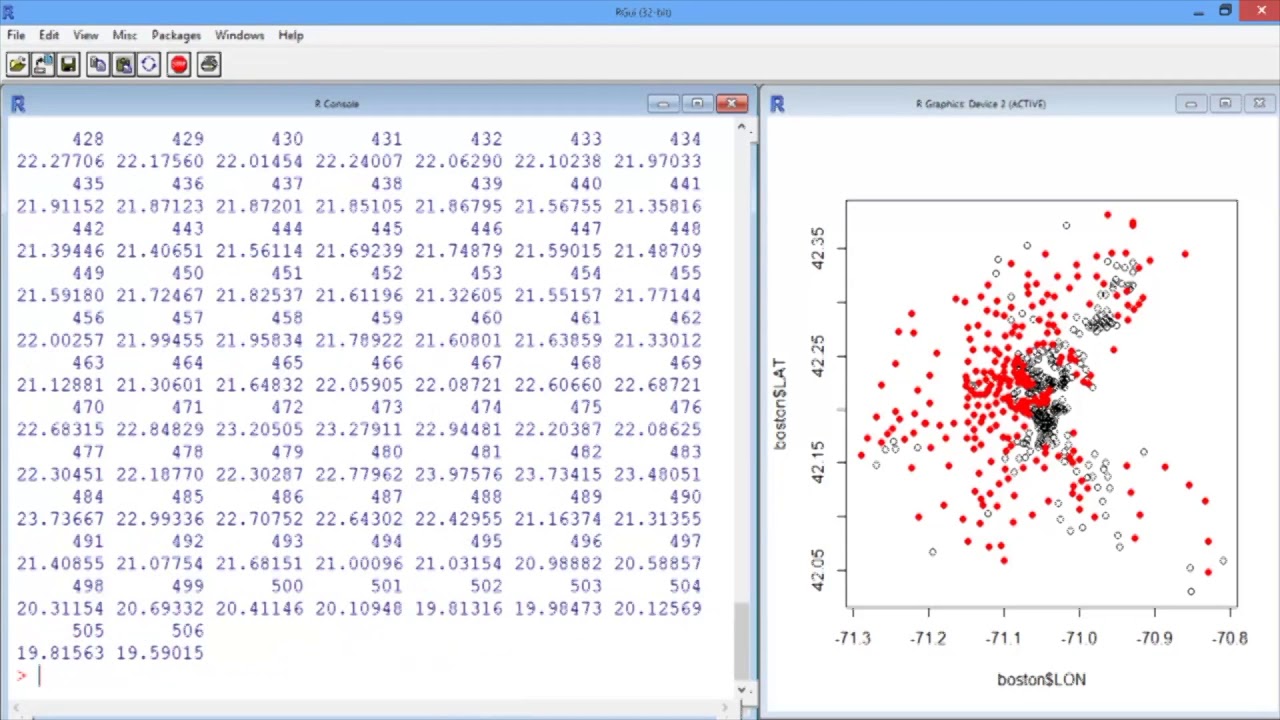The height and width of the screenshot is (720, 1280).
Task: Click the index number 490
Action: 685,497
